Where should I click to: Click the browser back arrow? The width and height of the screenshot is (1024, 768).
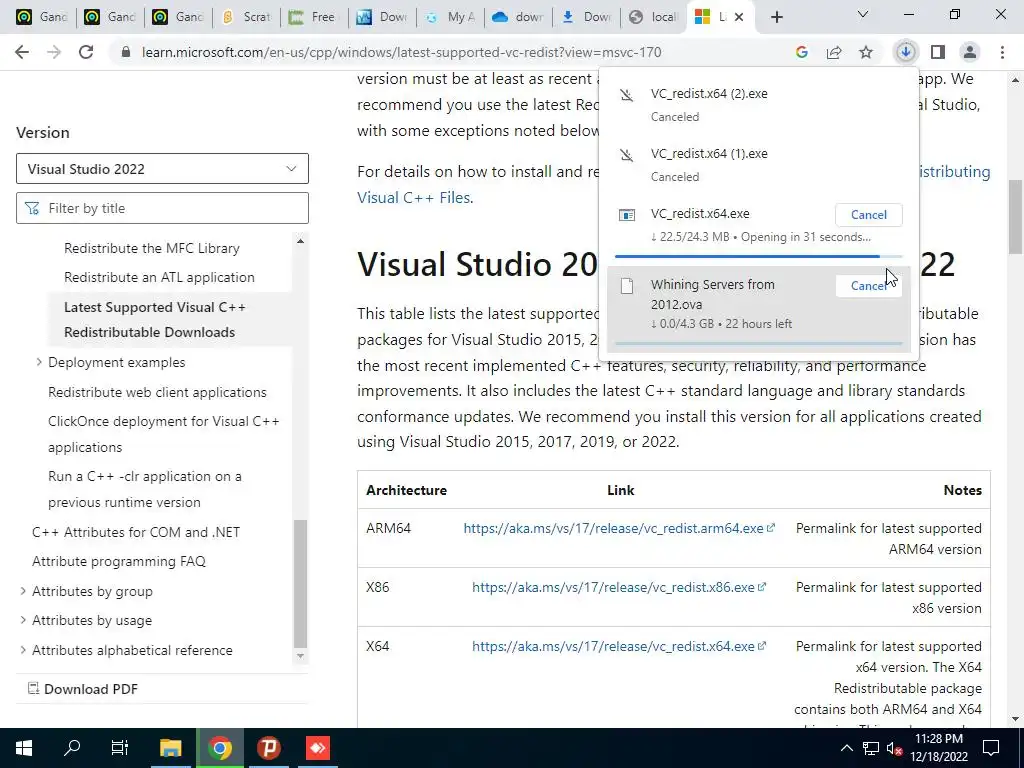22,52
